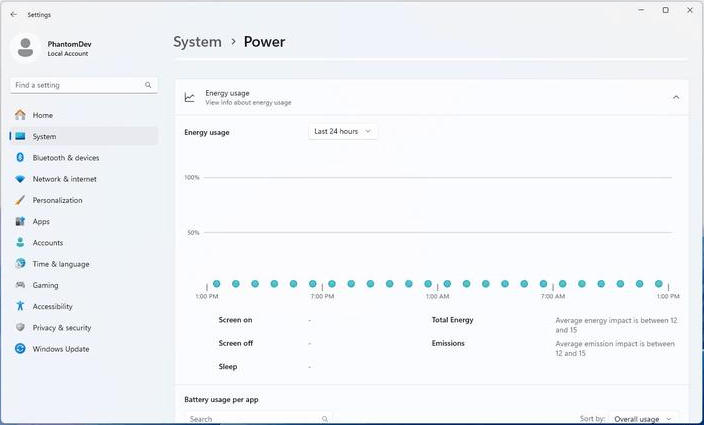Image resolution: width=704 pixels, height=425 pixels.
Task: Click the Screen off label
Action: [236, 343]
